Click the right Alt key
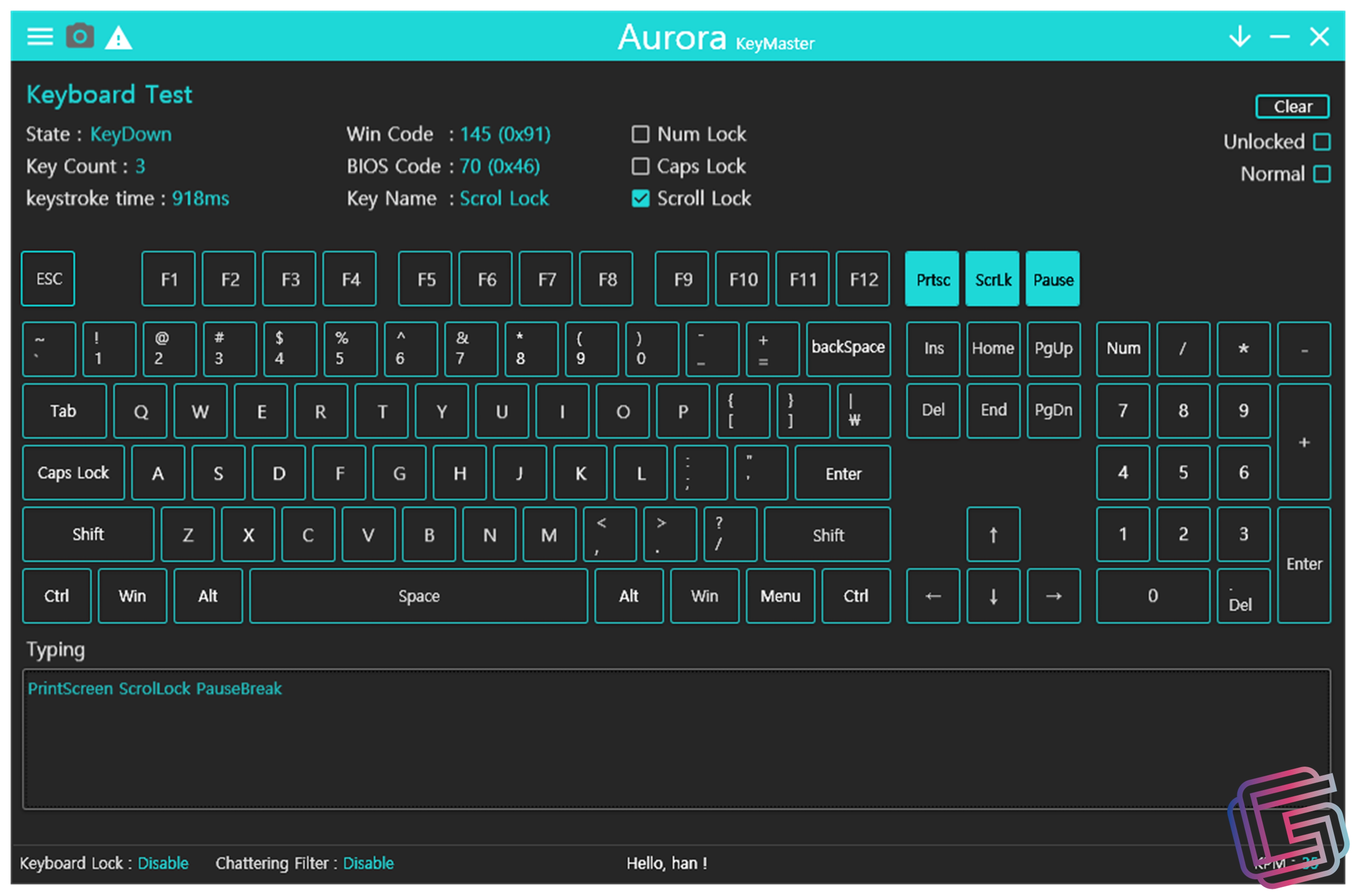Image resolution: width=1357 pixels, height=896 pixels. pos(629,596)
